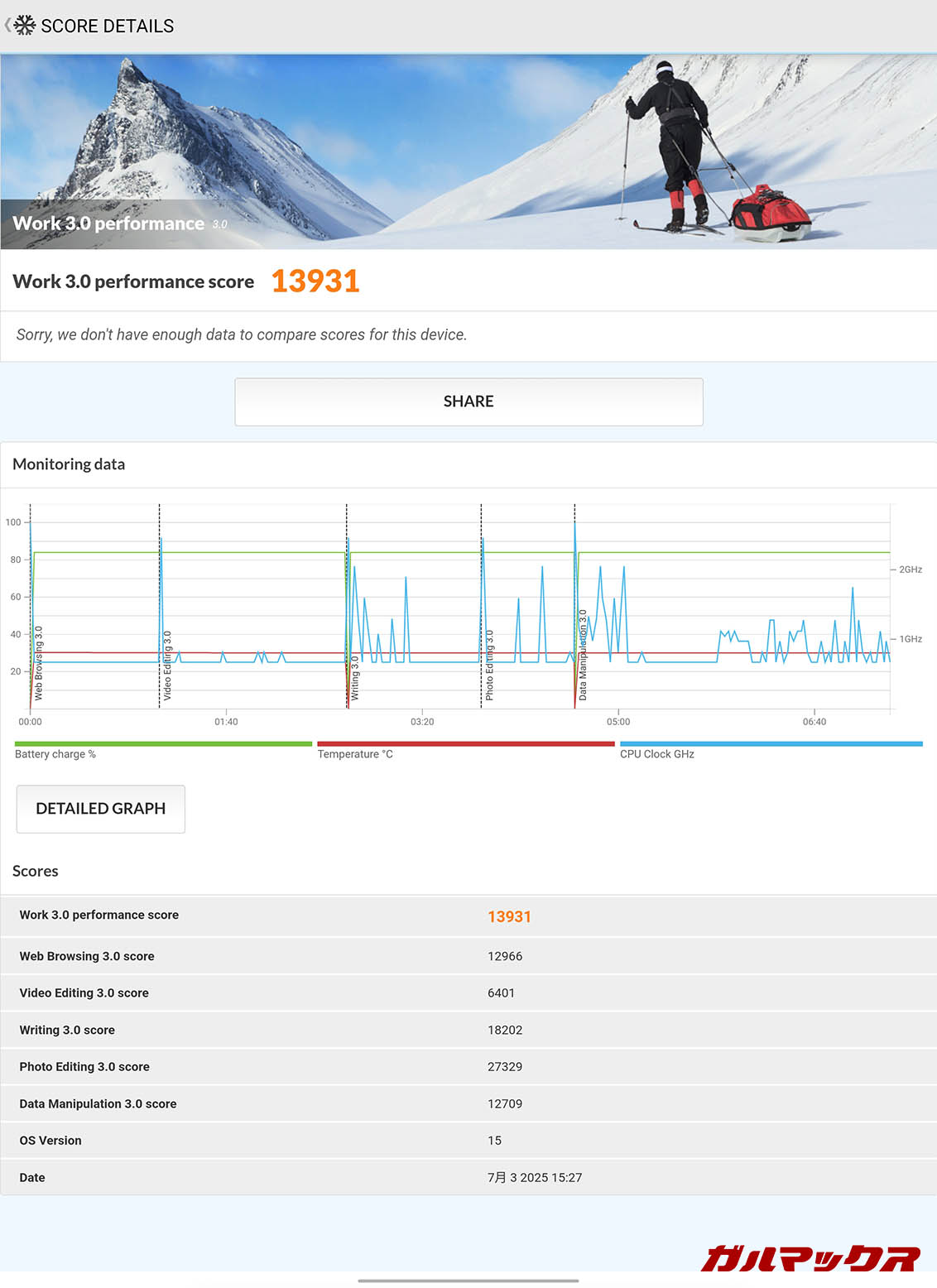The width and height of the screenshot is (937, 1288).
Task: Tap the Date row in Scores
Action: [x=468, y=1177]
